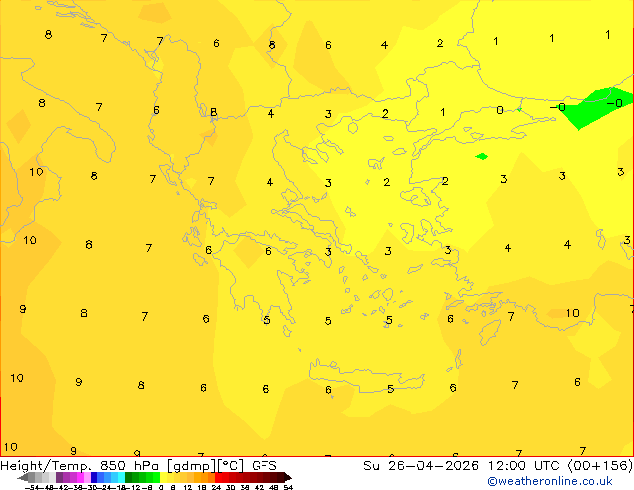
Task: Click the "54" legend scale label
Action: coord(288,487)
